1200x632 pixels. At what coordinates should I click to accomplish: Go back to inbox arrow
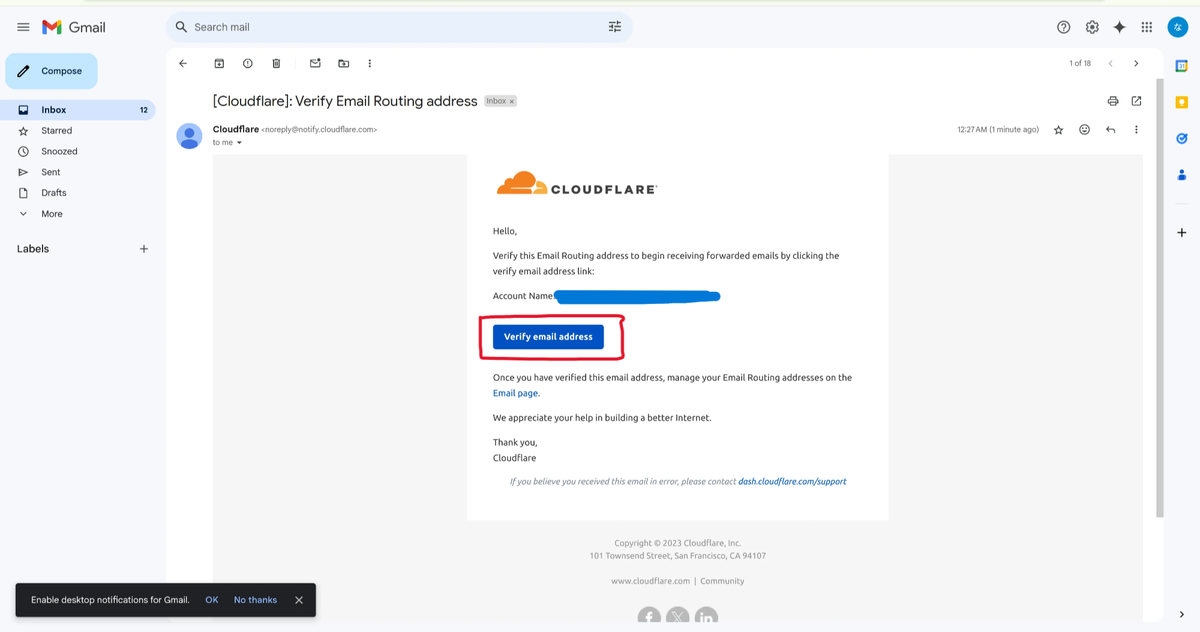[x=183, y=63]
